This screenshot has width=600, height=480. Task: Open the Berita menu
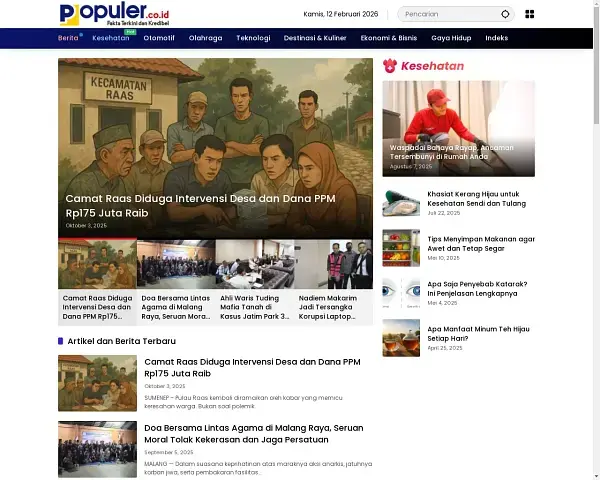(68, 38)
